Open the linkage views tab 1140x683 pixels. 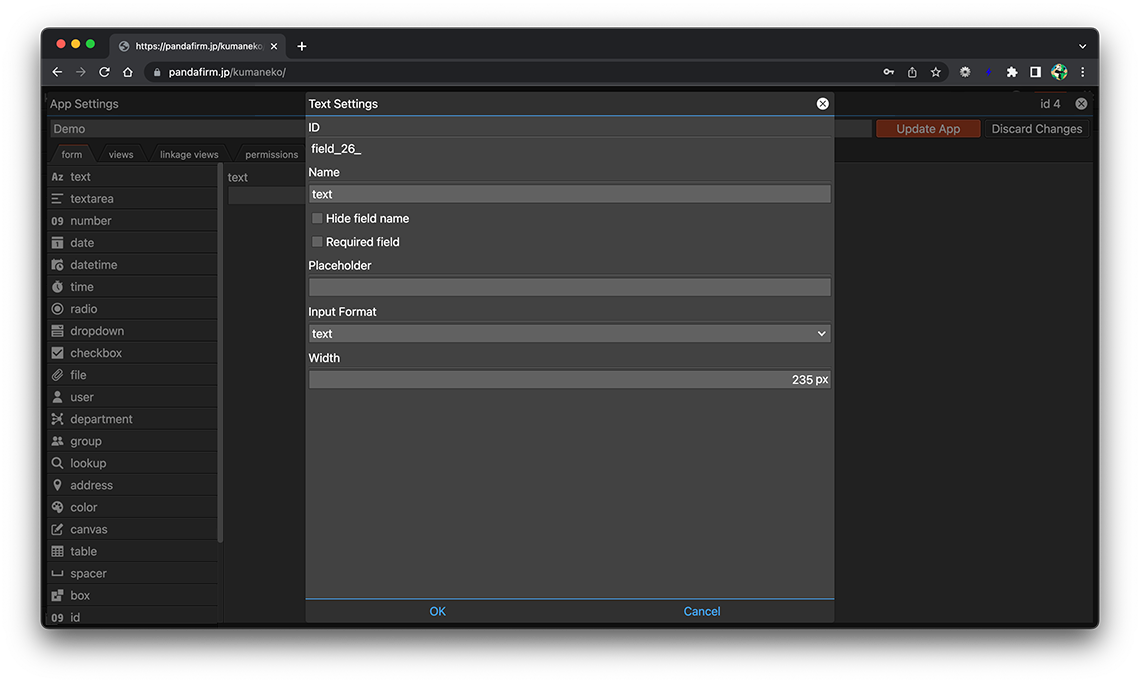[x=189, y=155]
